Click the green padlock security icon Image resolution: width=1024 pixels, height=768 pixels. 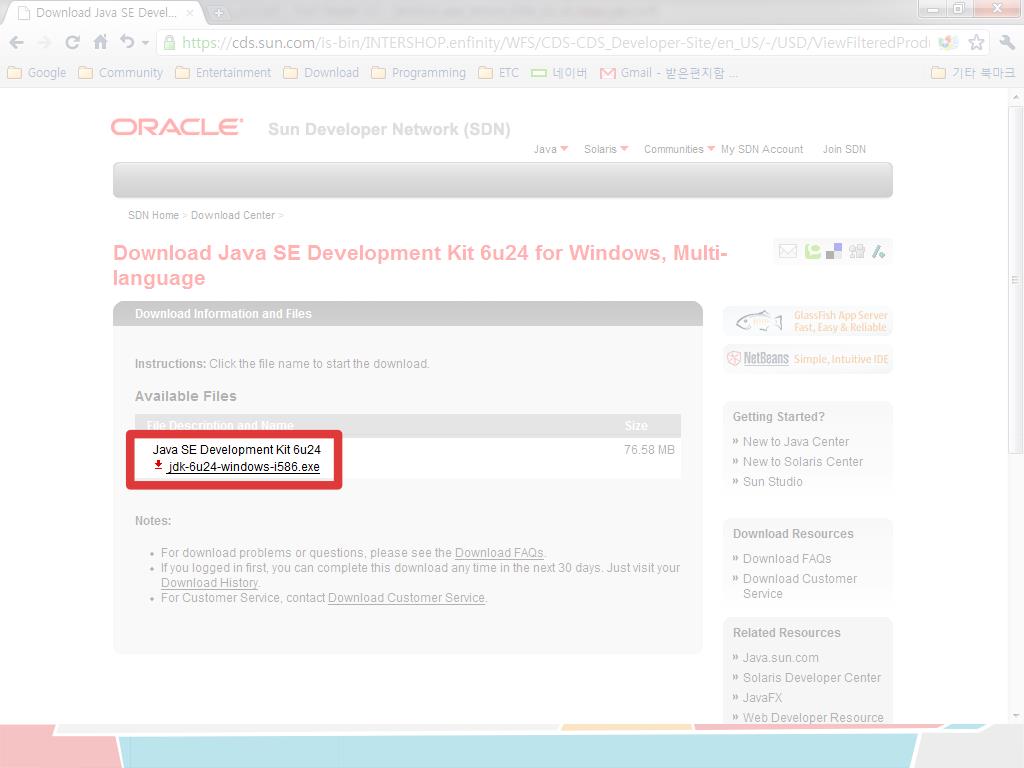coord(169,43)
